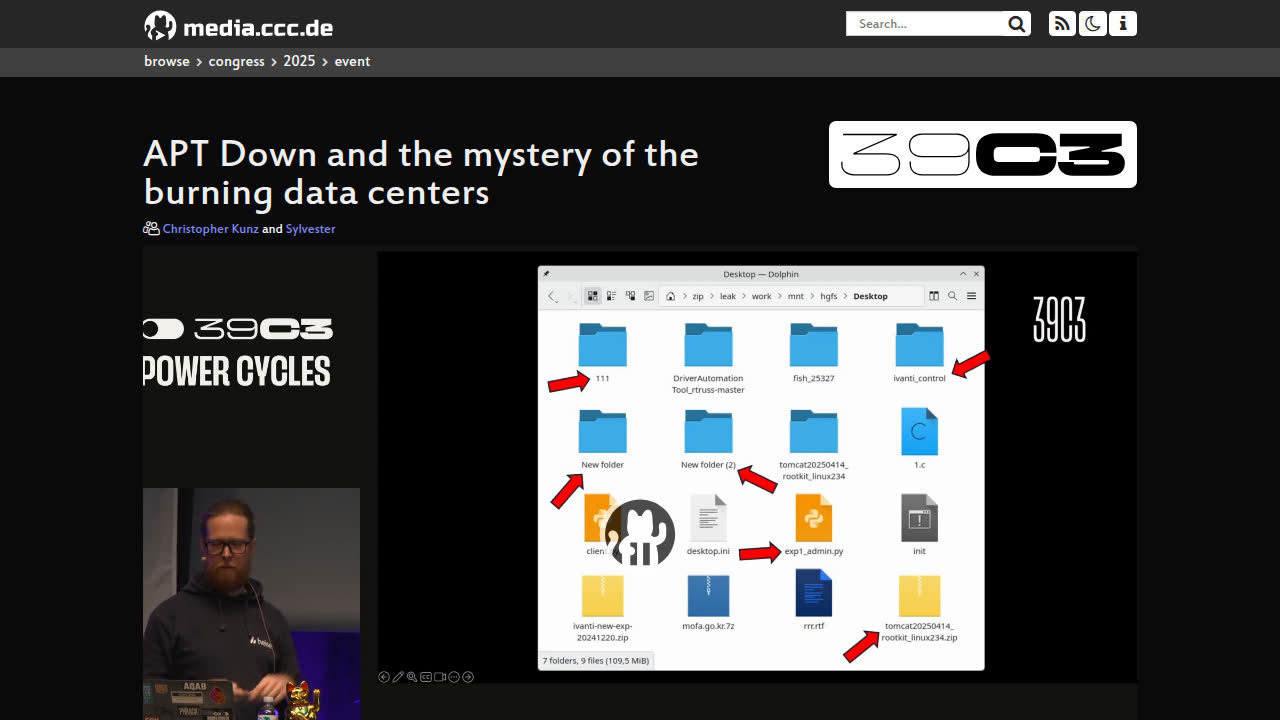Open the RSS feeds icon
The width and height of the screenshot is (1280, 720).
click(x=1062, y=24)
